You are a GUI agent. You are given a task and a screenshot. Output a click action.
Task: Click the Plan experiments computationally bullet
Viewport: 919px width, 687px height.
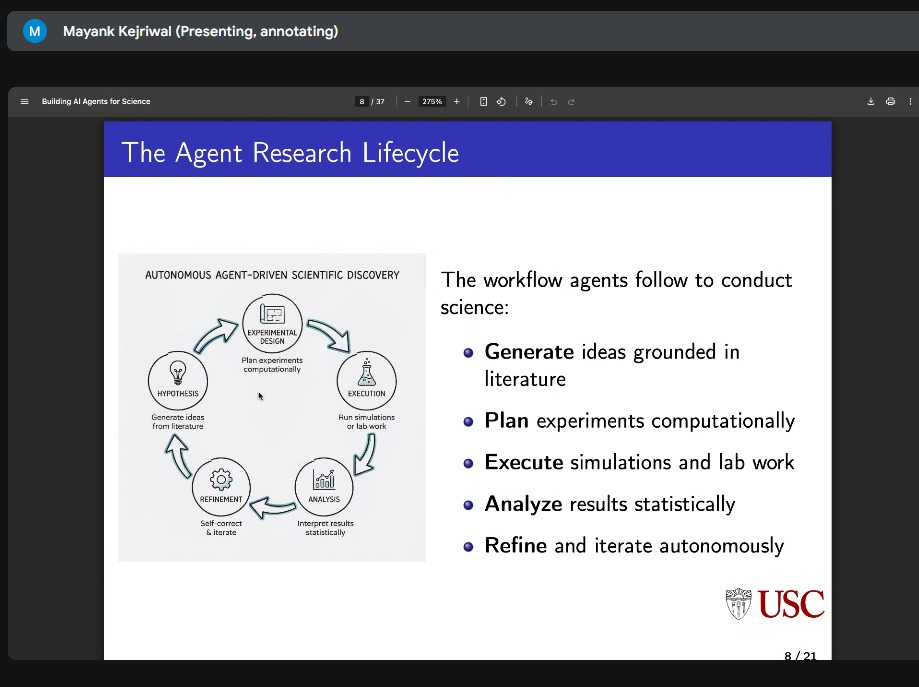629,421
